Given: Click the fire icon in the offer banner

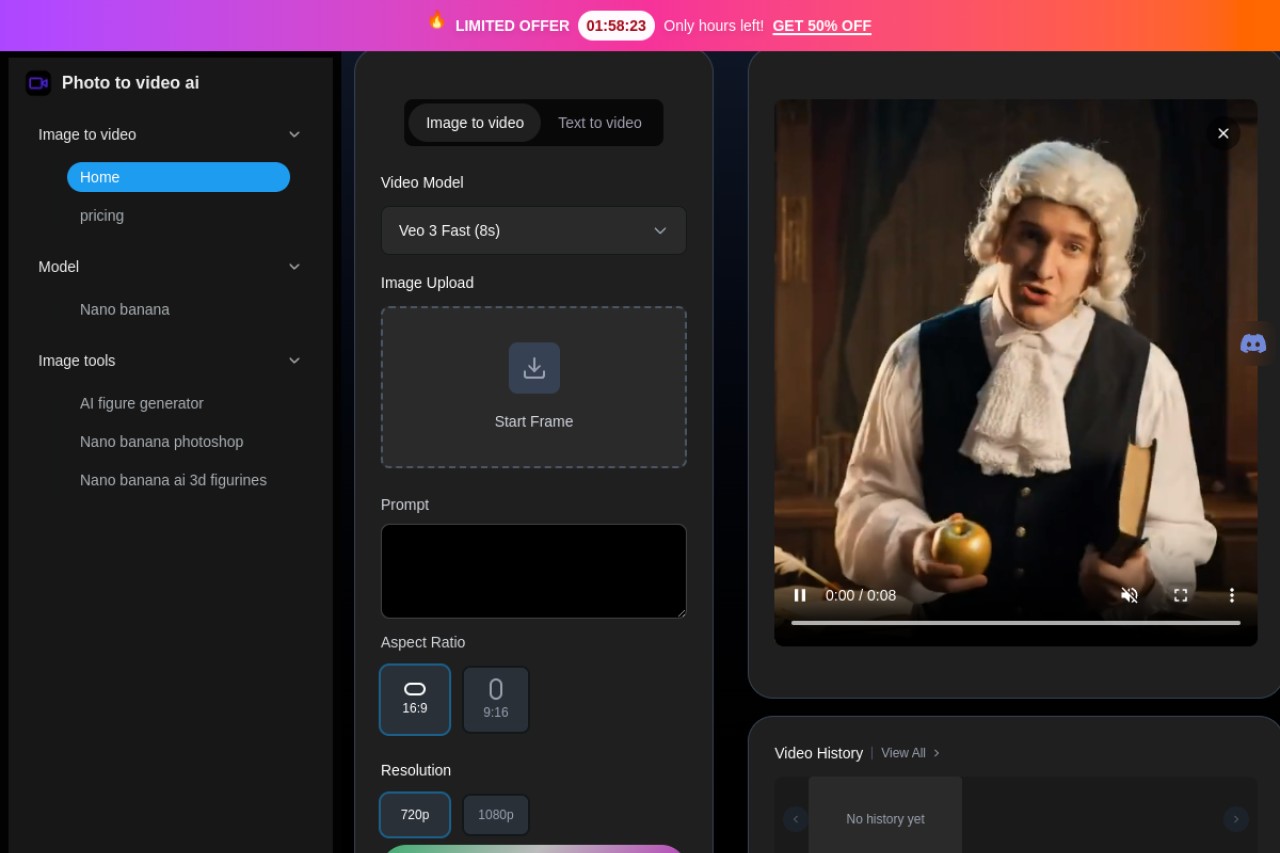Looking at the screenshot, I should click(x=436, y=21).
